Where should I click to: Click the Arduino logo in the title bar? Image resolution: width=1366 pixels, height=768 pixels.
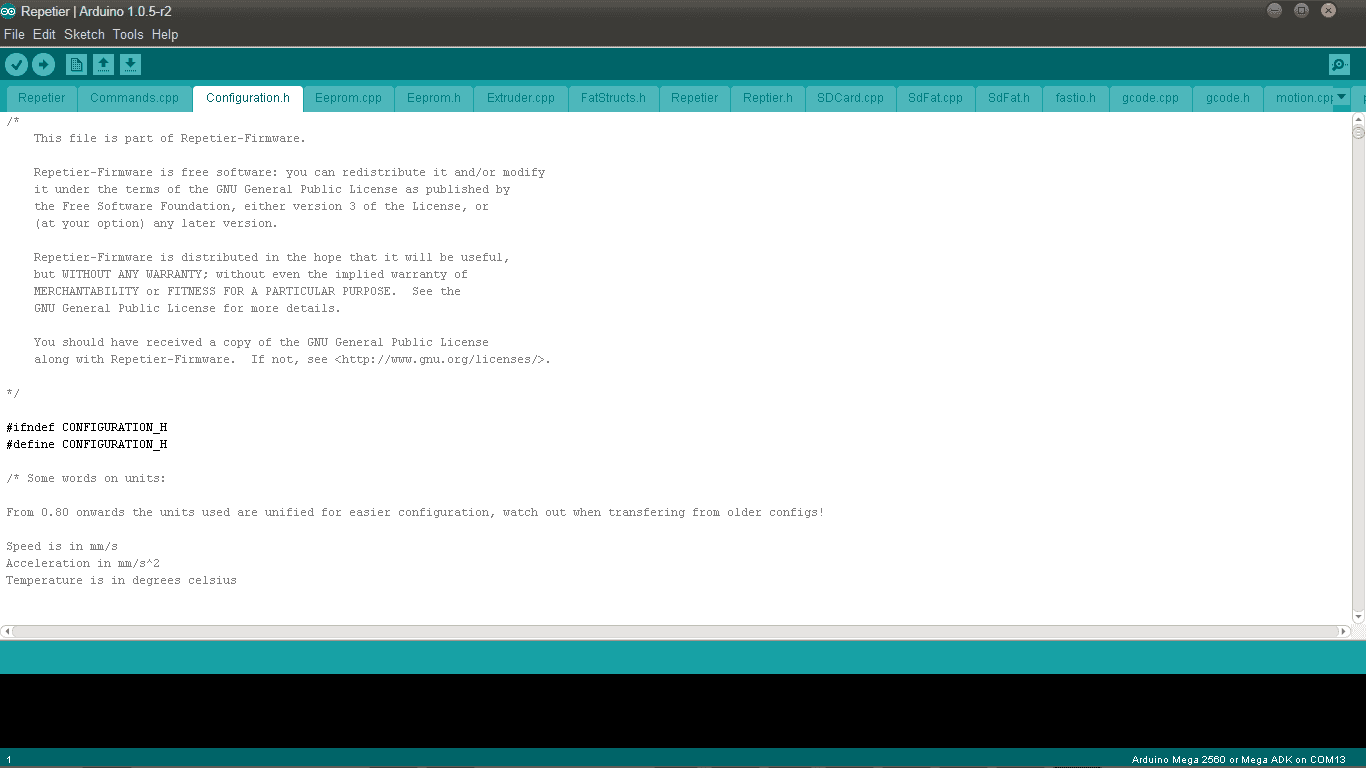coord(9,12)
